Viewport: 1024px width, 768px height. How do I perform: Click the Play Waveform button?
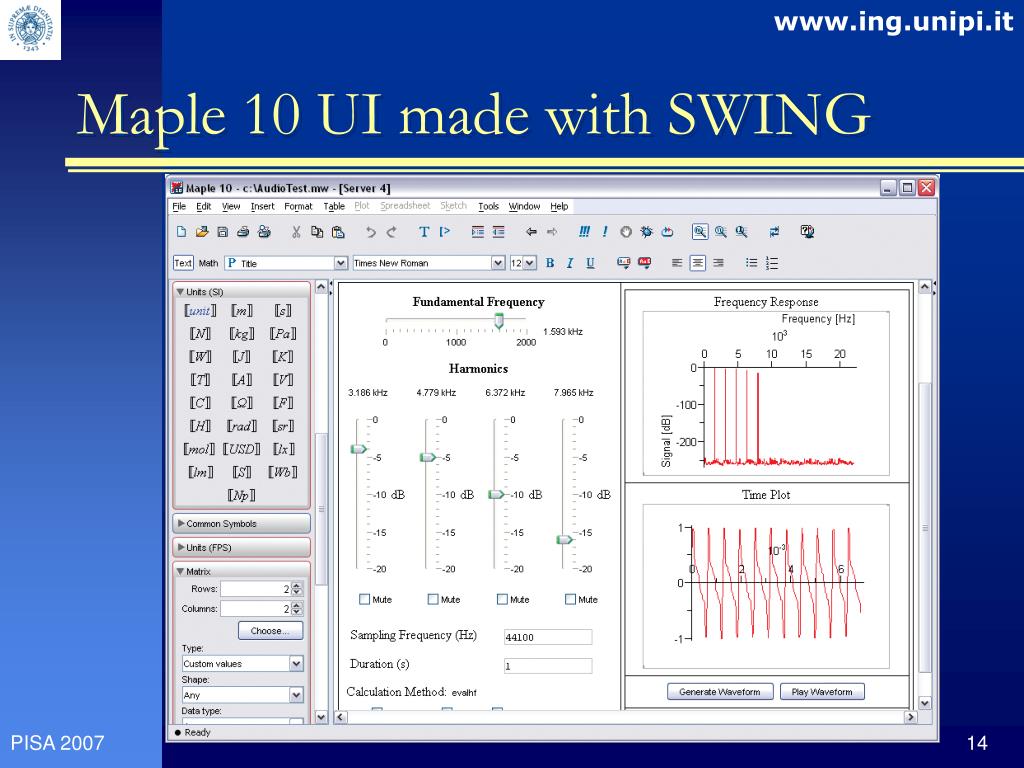822,692
